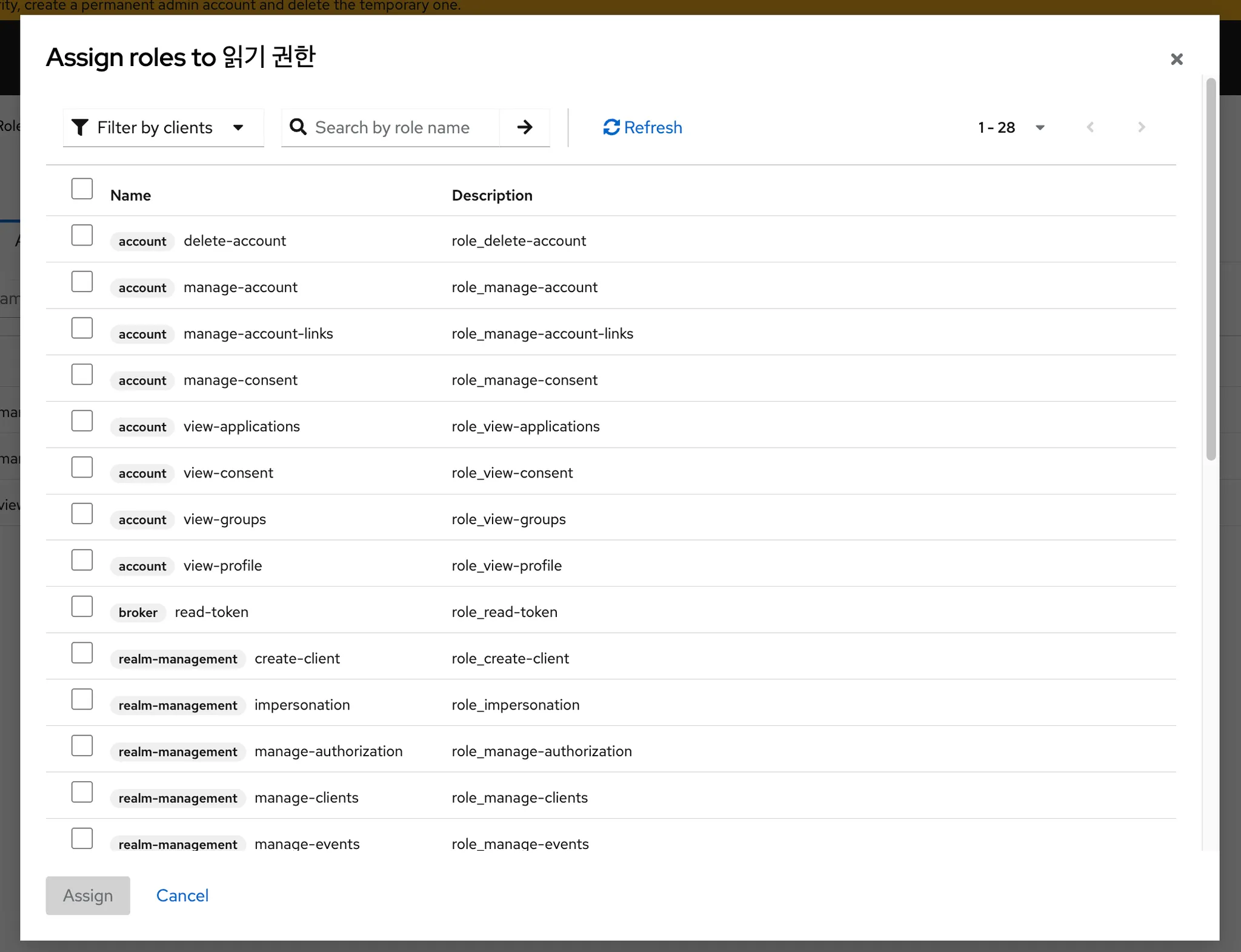Click the broker badge beside read-token

coord(138,613)
